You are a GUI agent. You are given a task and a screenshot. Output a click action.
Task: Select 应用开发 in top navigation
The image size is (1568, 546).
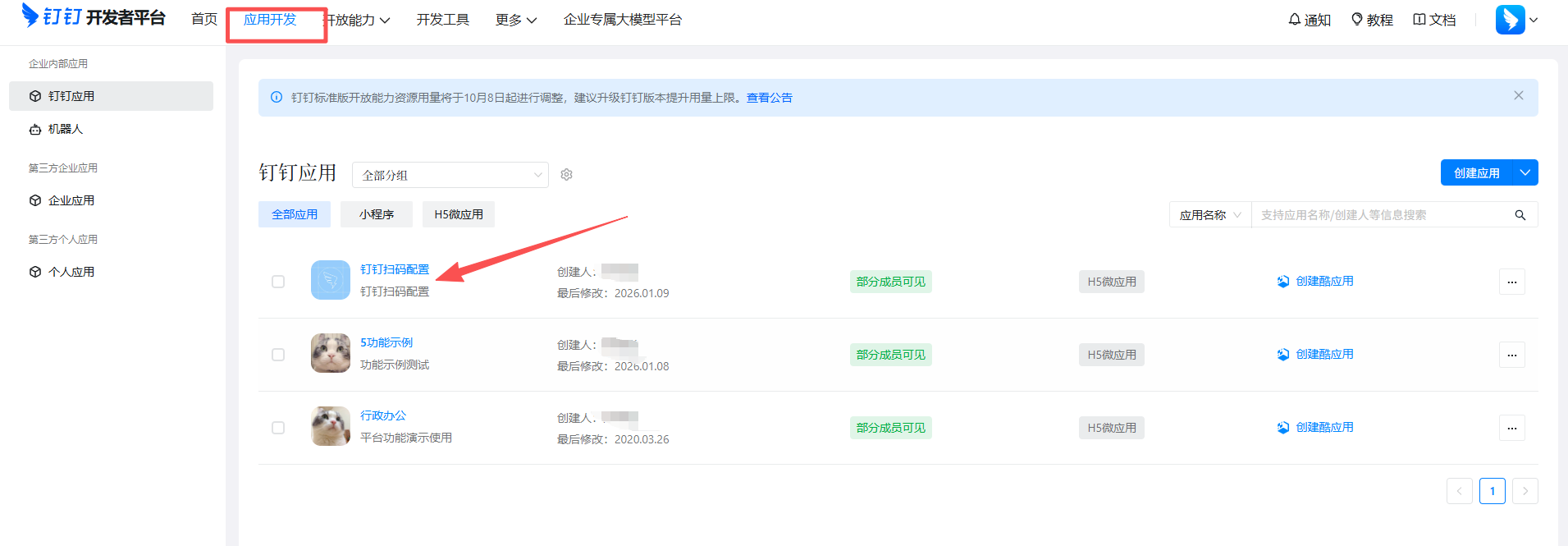tap(270, 19)
